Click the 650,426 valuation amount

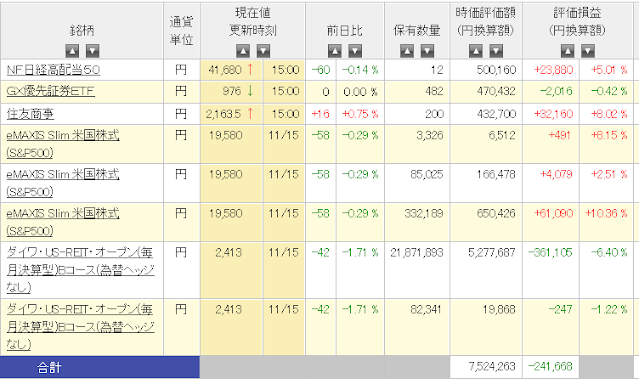tap(496, 214)
